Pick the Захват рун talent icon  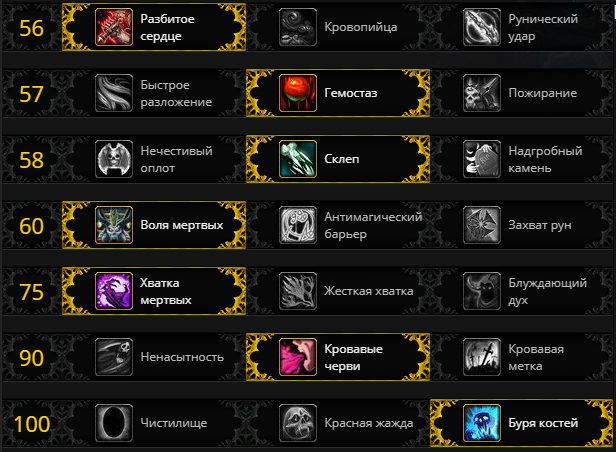pos(482,225)
